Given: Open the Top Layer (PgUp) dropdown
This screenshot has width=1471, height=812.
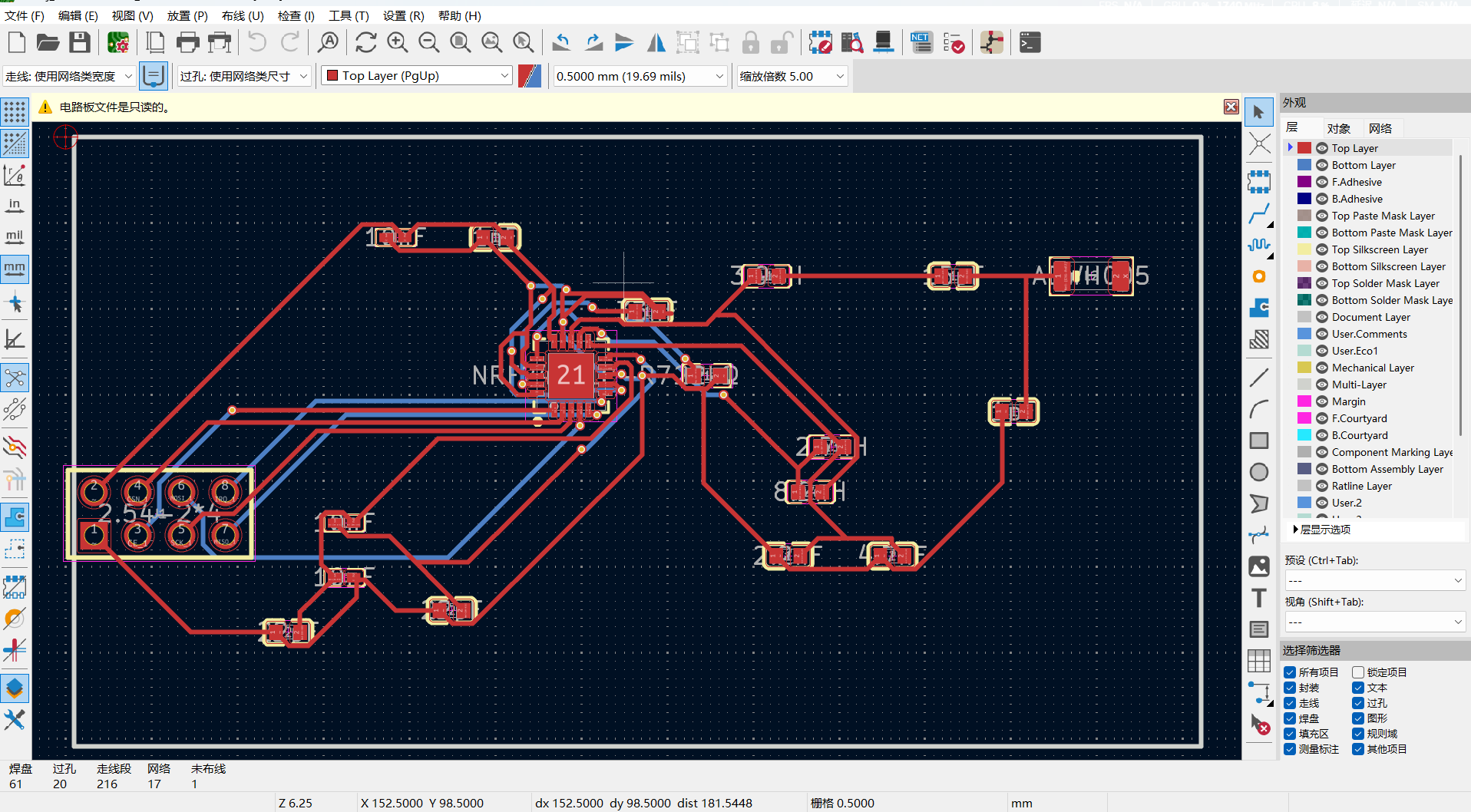Looking at the screenshot, I should point(417,76).
